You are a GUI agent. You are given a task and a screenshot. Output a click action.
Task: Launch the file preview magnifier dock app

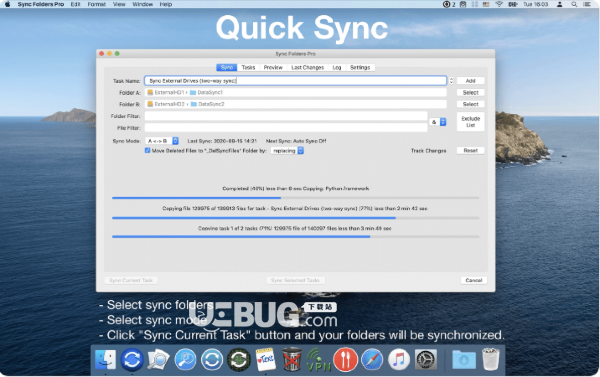click(x=158, y=359)
